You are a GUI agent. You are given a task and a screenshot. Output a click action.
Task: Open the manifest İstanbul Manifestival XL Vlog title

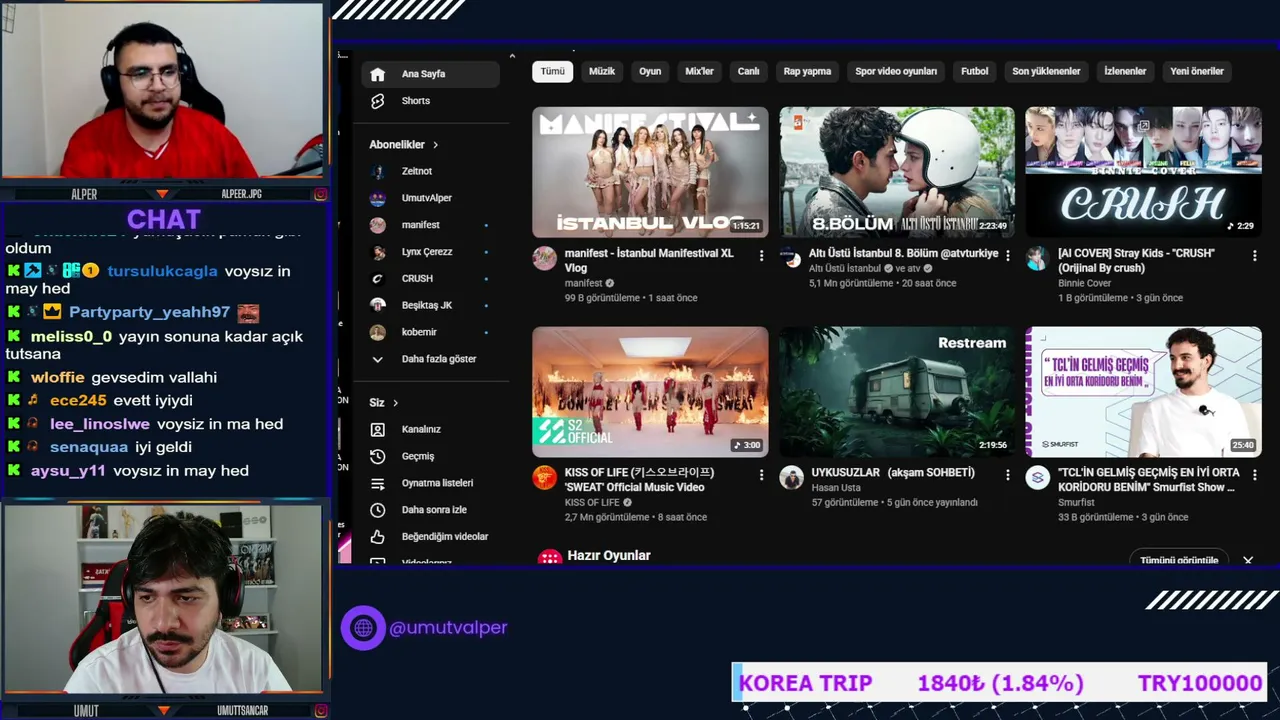tap(649, 261)
